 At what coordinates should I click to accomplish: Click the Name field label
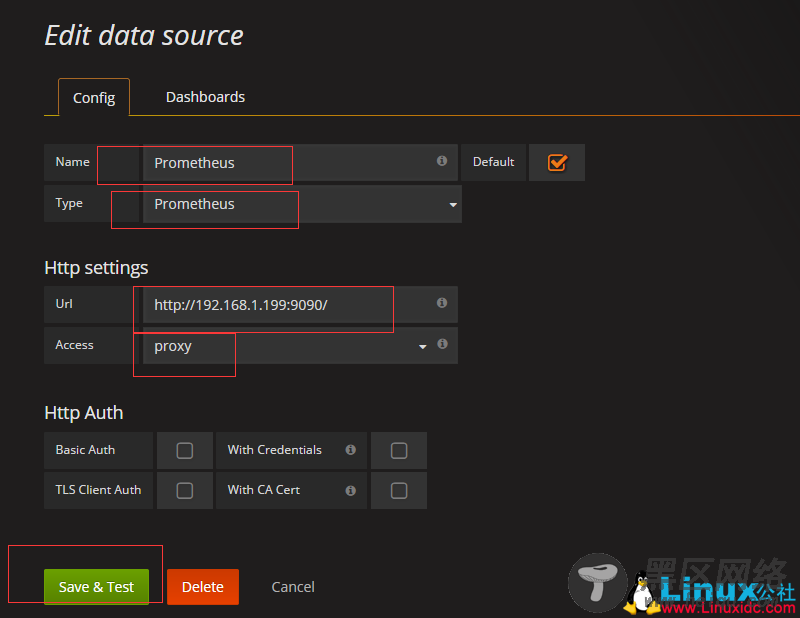pos(72,162)
